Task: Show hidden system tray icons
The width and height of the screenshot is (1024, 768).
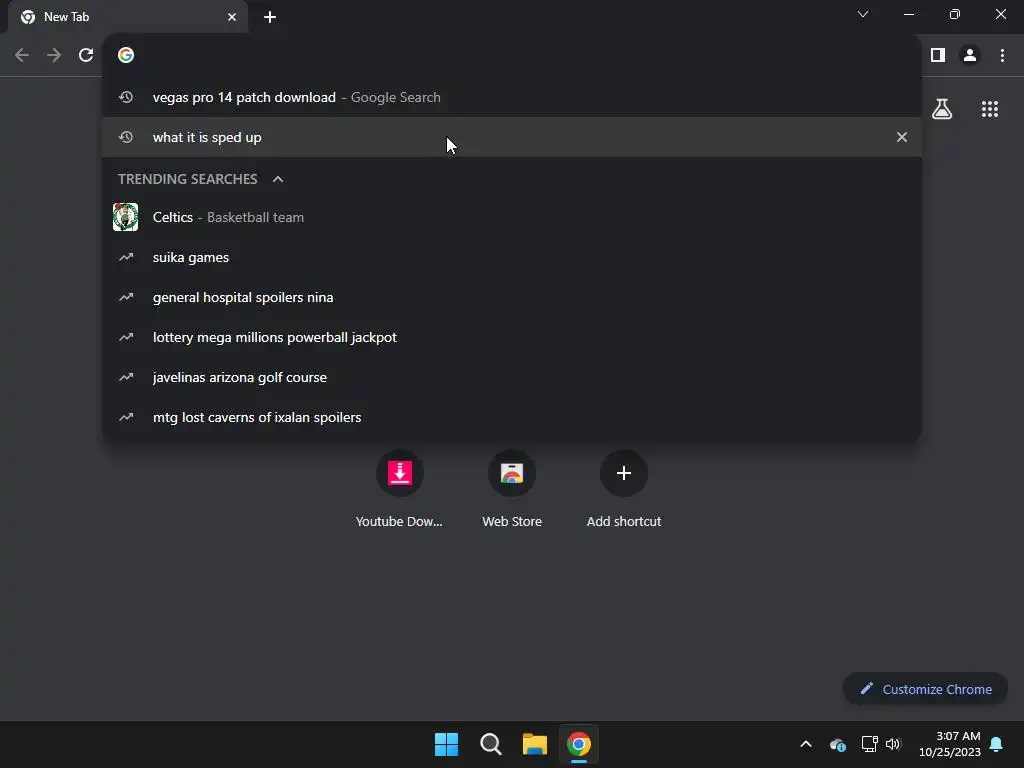Action: [806, 744]
